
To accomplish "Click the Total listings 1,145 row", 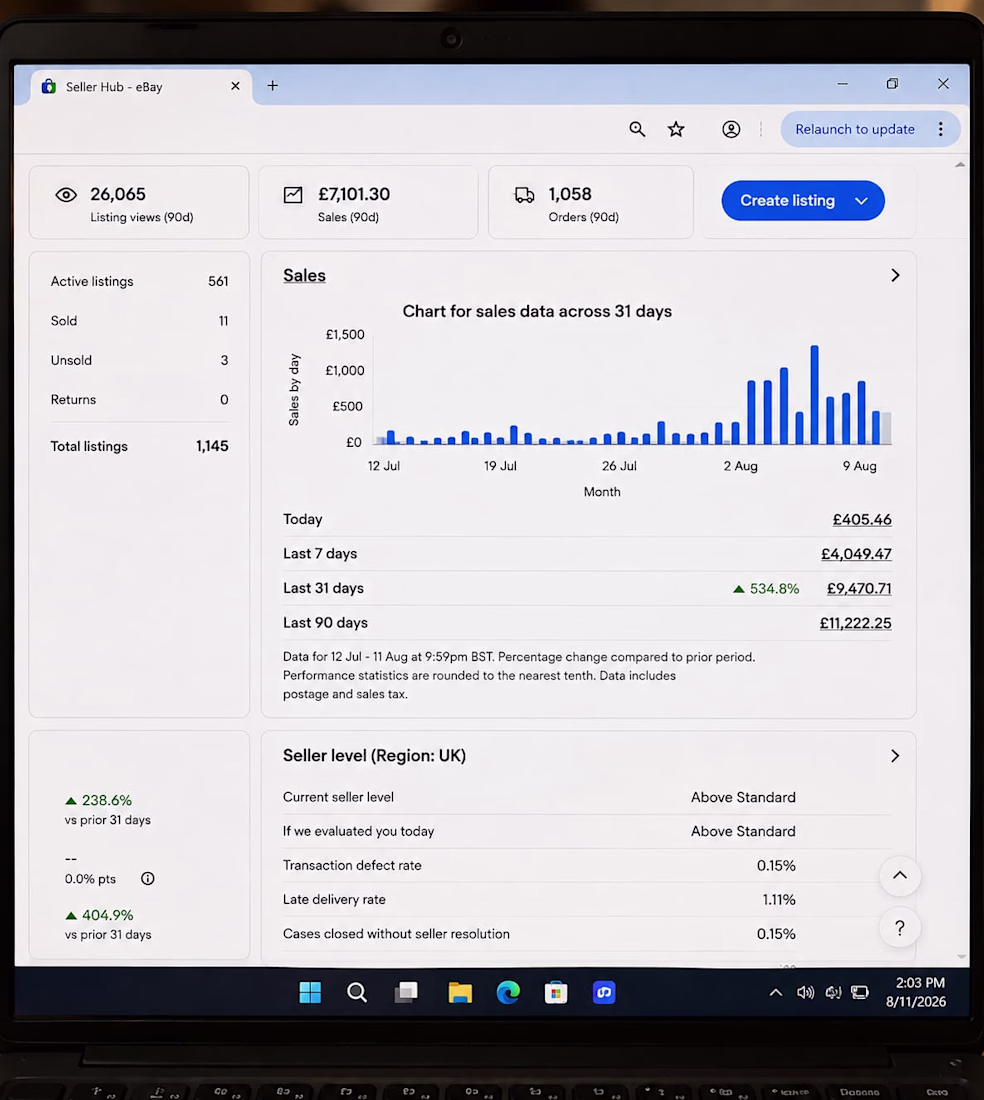I will click(x=139, y=446).
